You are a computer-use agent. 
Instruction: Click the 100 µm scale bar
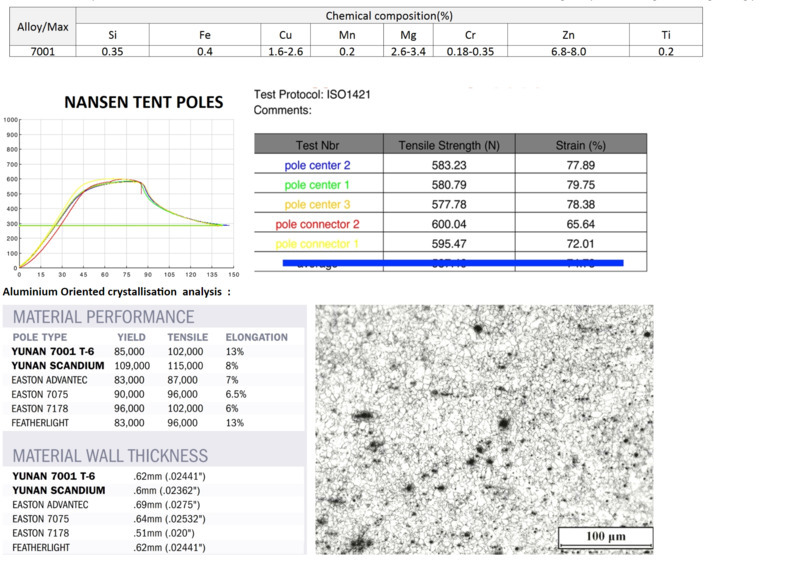[605, 537]
